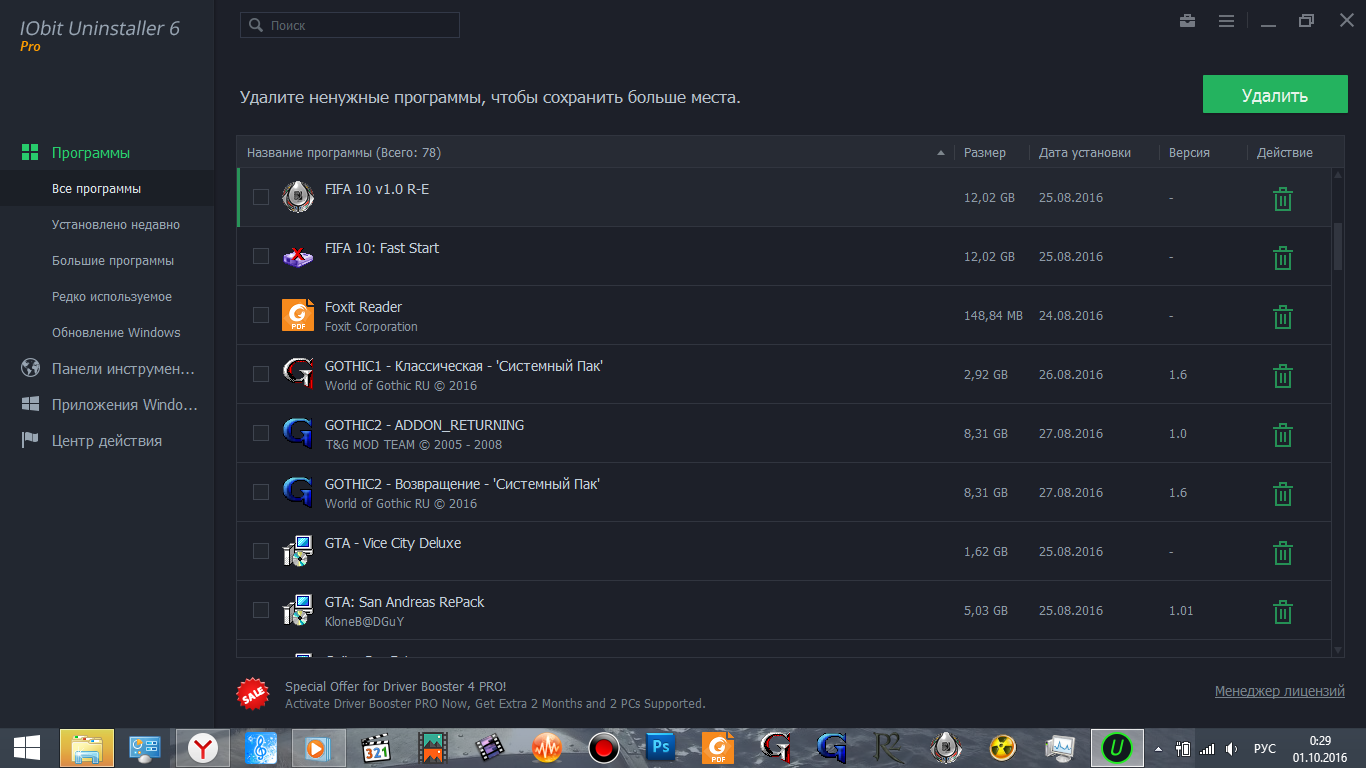
Task: Uninstall GTA: San Andreas RePack via trash icon
Action: (x=1282, y=612)
